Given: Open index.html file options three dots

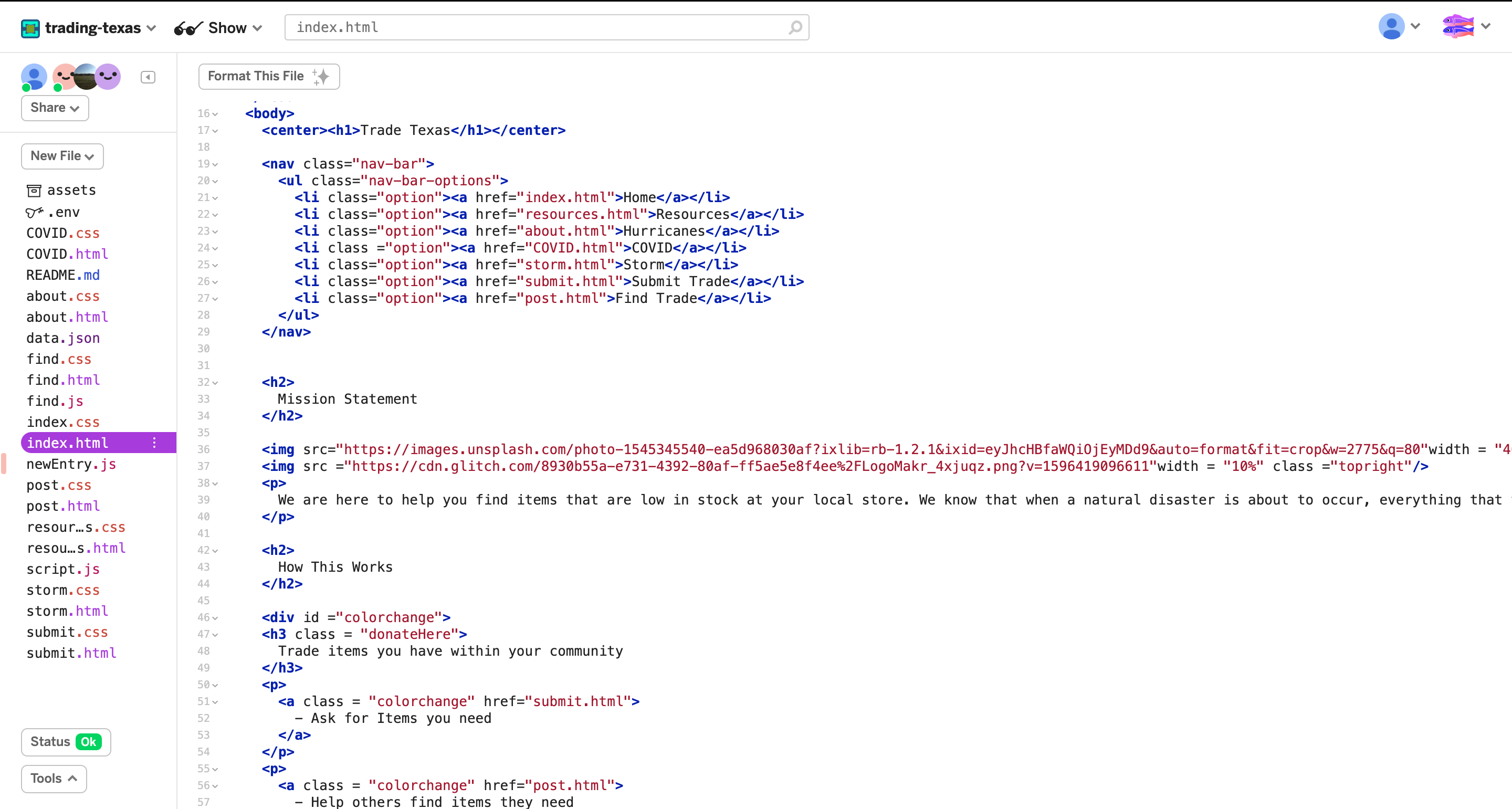Looking at the screenshot, I should click(154, 443).
